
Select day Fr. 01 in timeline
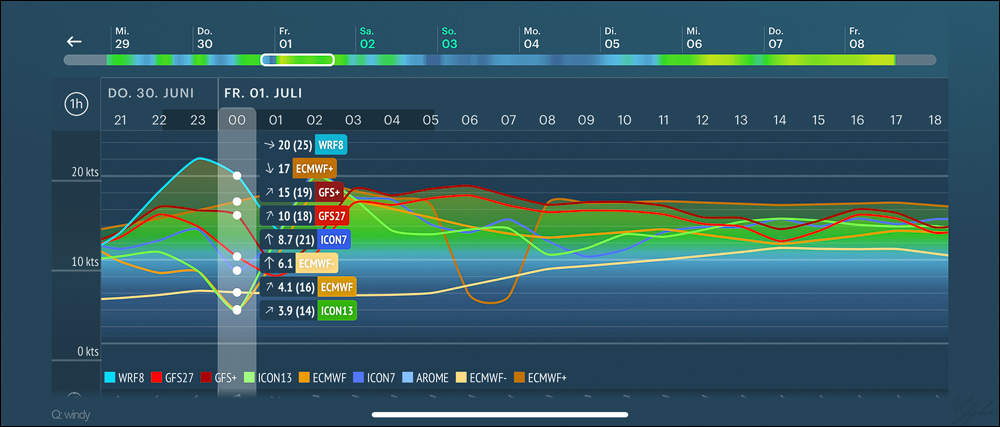pyautogui.click(x=286, y=38)
